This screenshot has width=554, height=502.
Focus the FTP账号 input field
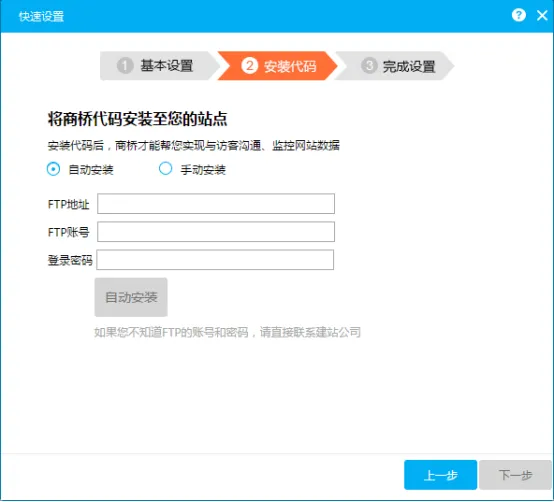click(x=216, y=232)
